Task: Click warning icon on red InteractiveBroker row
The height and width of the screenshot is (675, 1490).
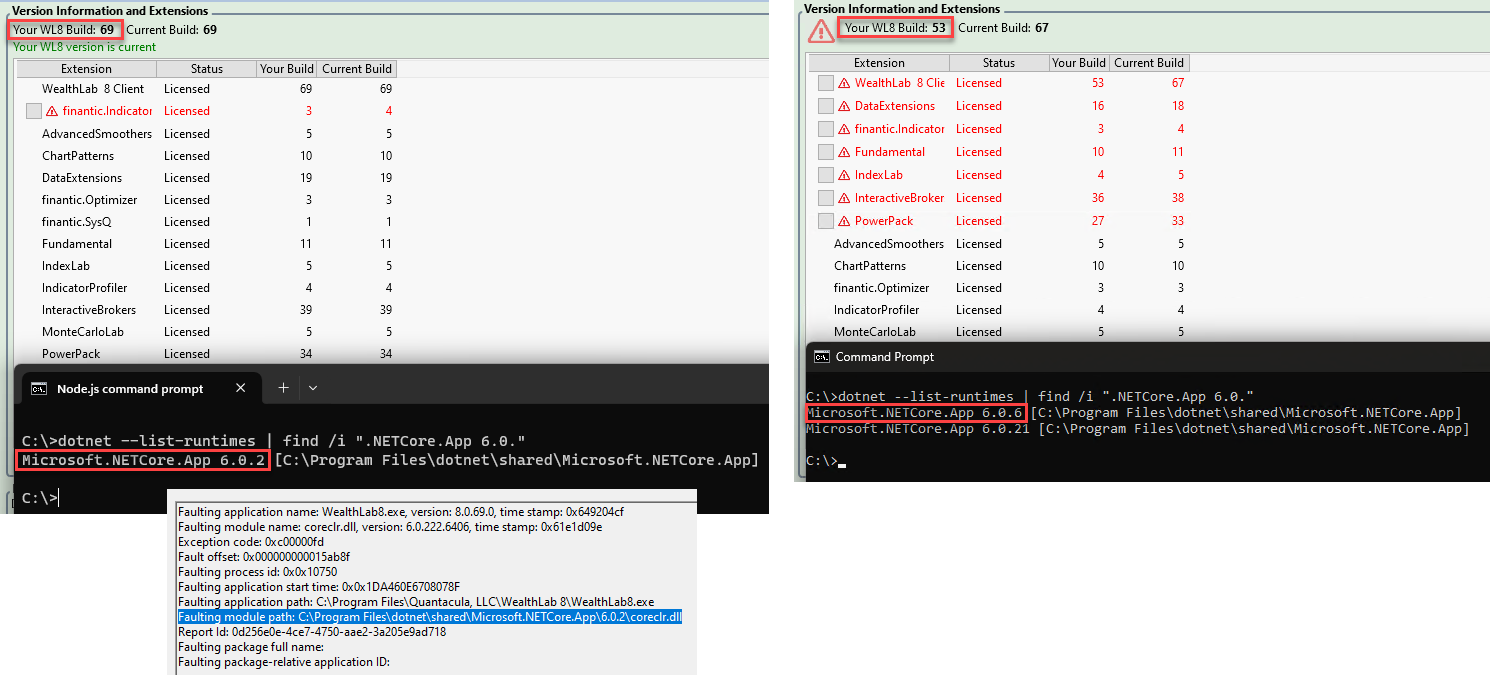Action: tap(844, 198)
